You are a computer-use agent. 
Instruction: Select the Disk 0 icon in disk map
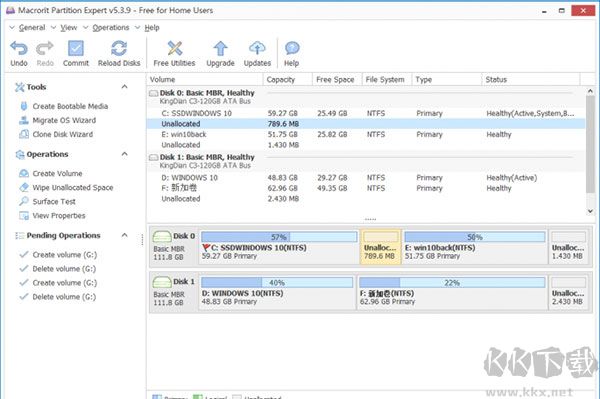coord(162,236)
